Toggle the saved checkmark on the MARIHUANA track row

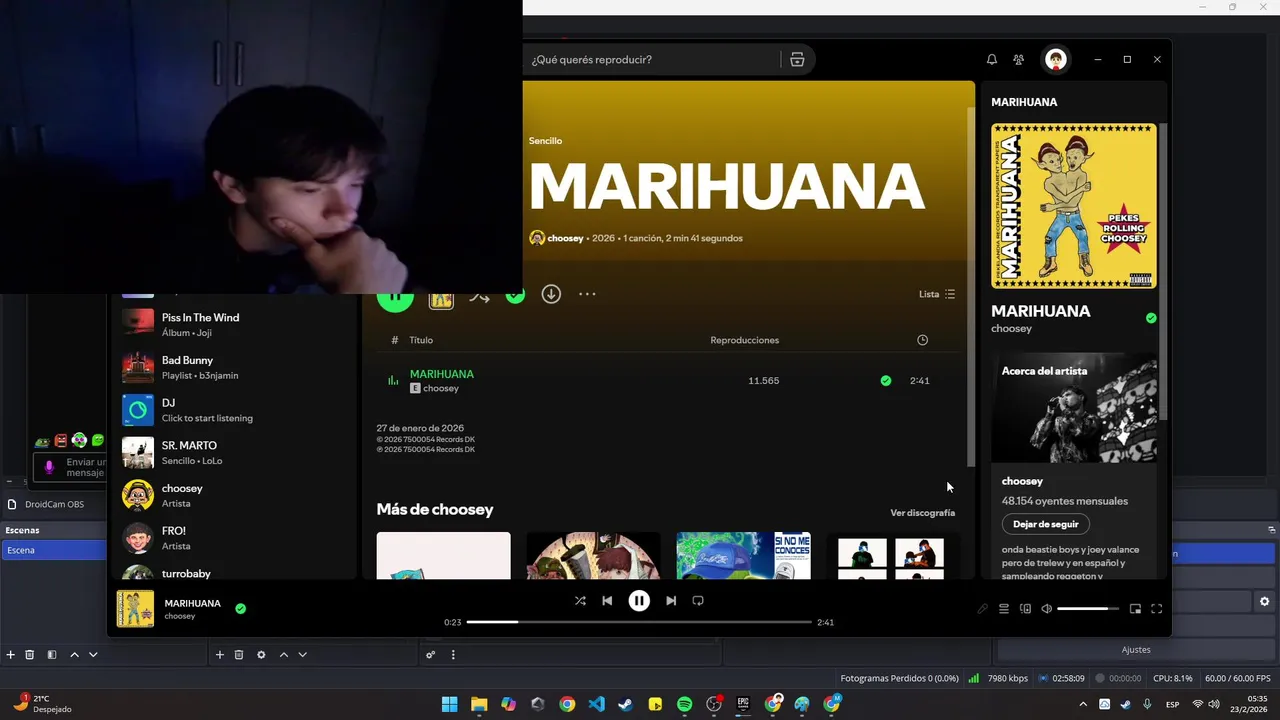886,380
